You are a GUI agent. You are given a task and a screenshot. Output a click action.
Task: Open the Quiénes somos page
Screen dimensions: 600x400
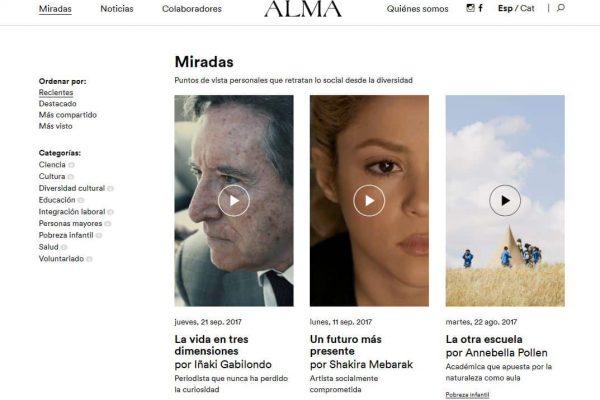[417, 8]
